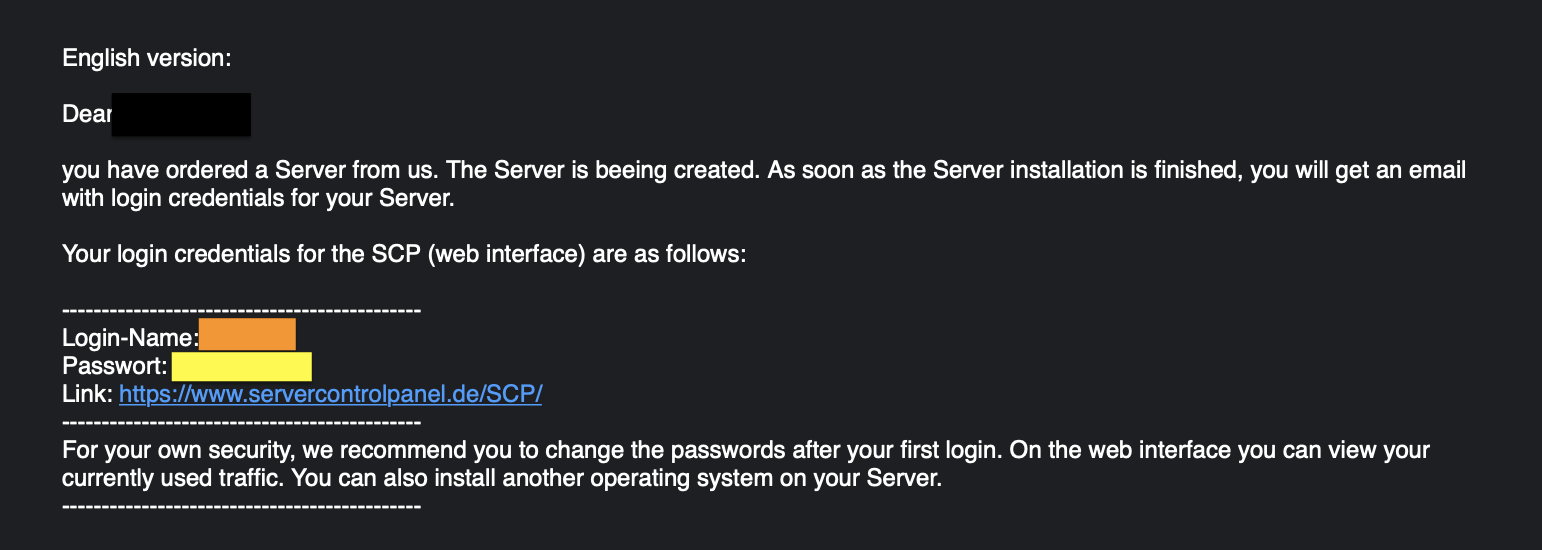Click 'For your own security' sentence
The width and height of the screenshot is (1542, 550).
pyautogui.click(x=746, y=450)
